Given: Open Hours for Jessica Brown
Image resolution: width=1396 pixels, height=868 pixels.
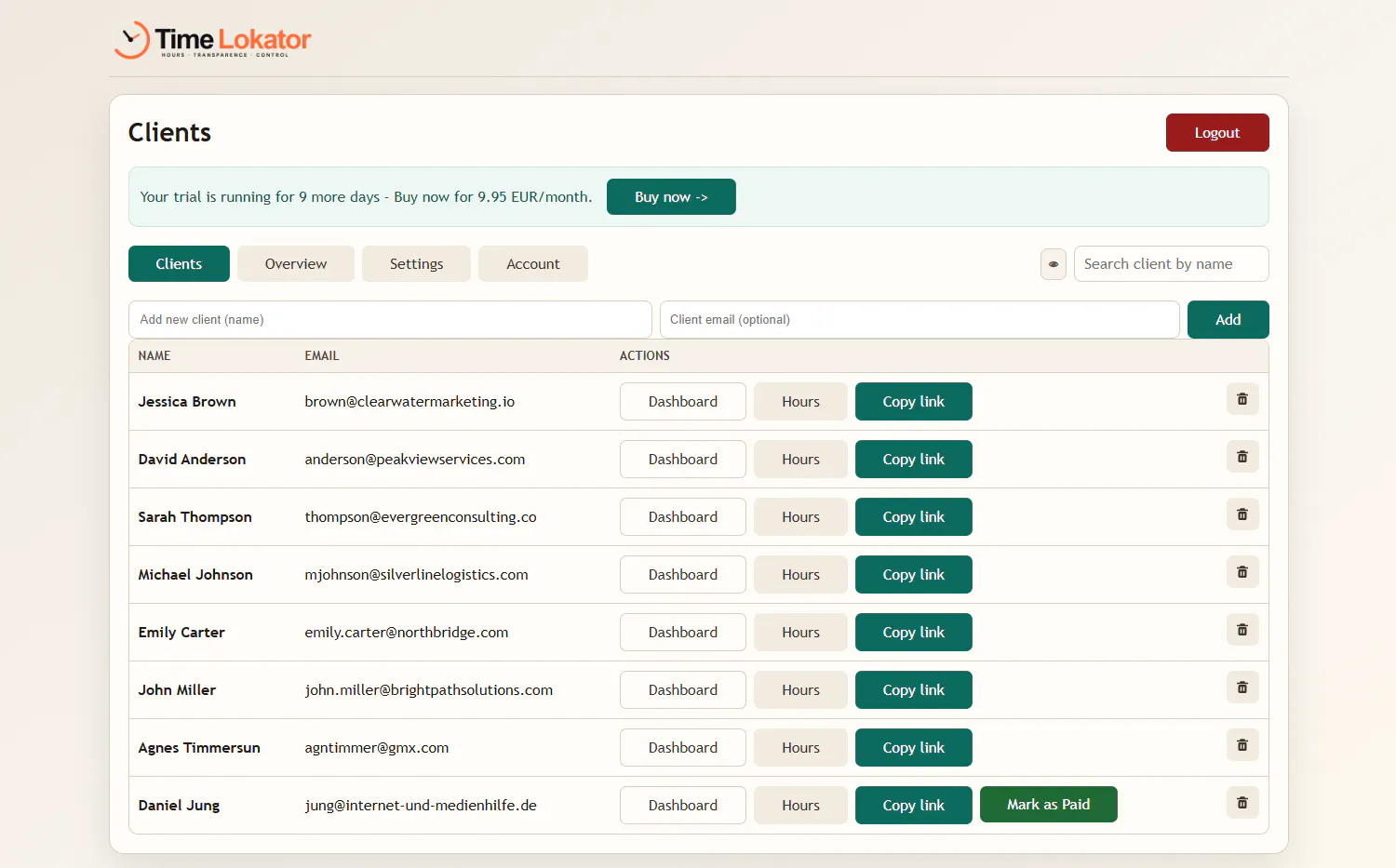Looking at the screenshot, I should [x=800, y=401].
